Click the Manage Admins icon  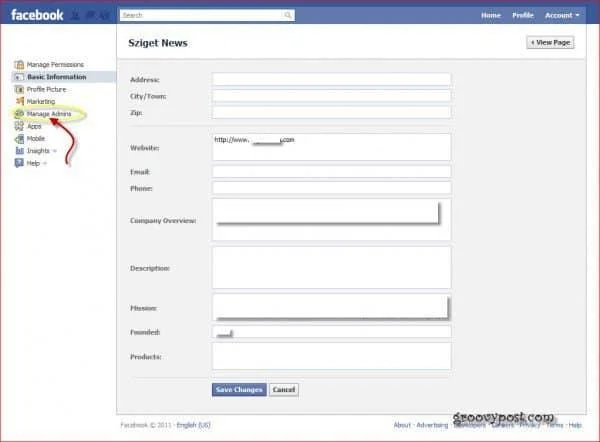click(19, 114)
